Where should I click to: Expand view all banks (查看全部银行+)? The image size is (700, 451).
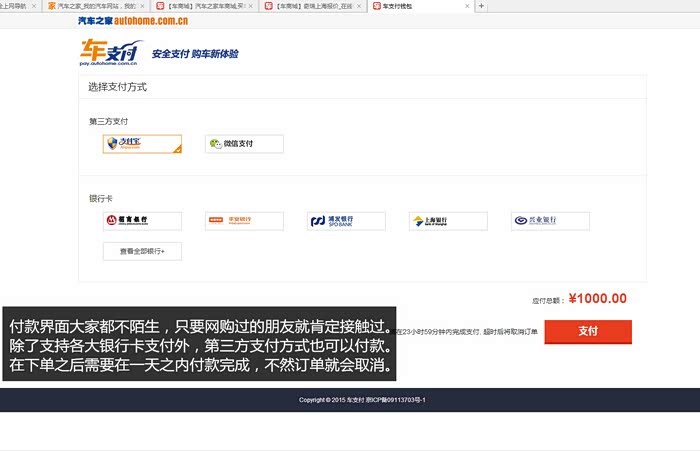[142, 251]
